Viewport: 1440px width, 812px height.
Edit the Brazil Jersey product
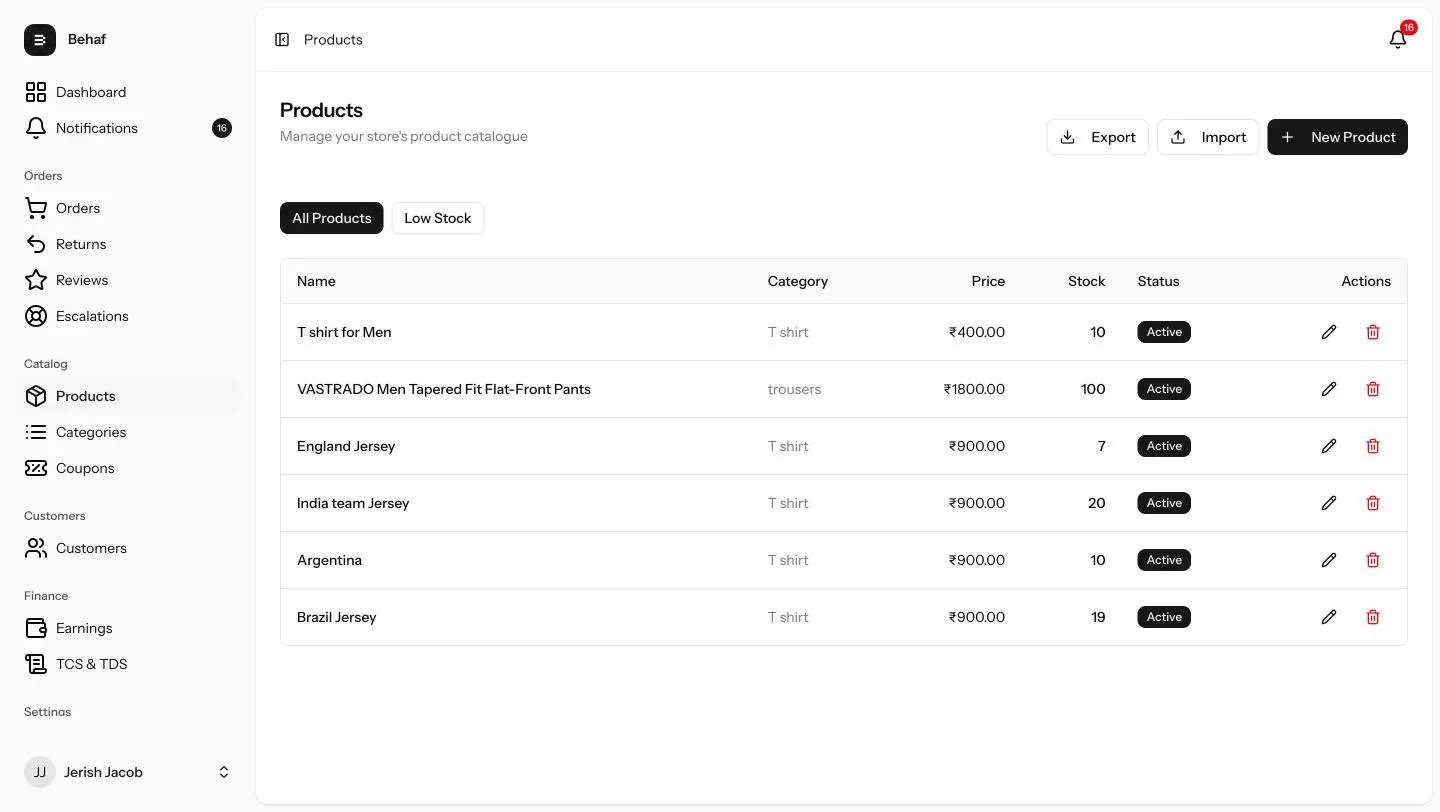click(1329, 617)
